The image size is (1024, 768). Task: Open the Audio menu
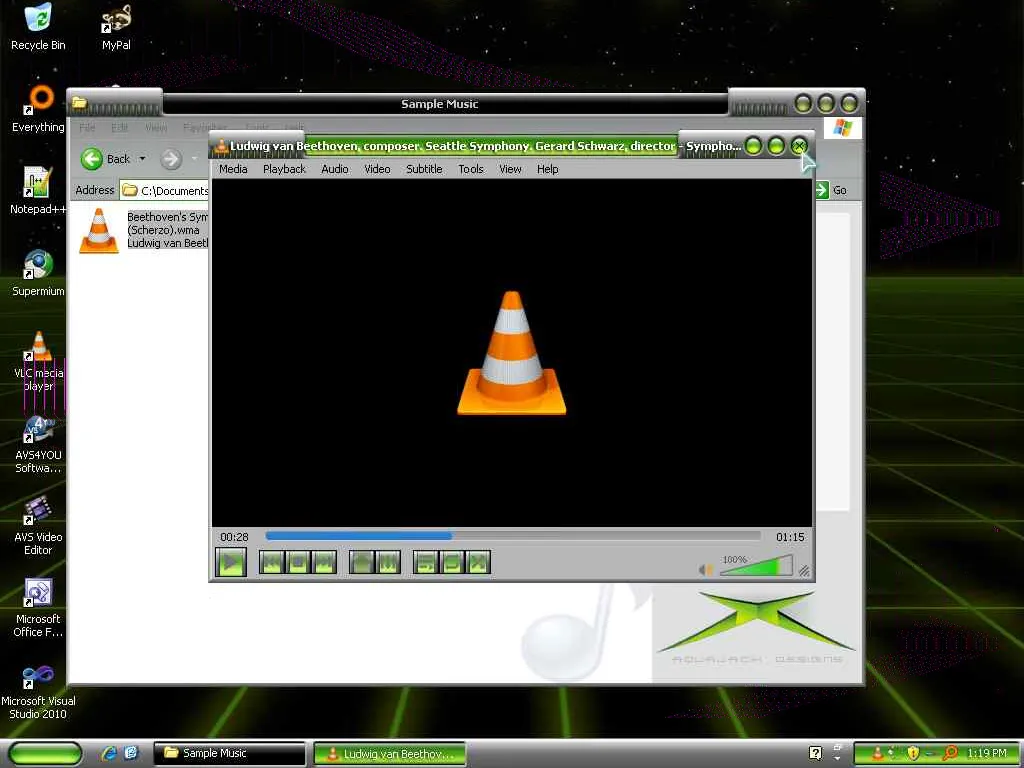click(x=334, y=169)
